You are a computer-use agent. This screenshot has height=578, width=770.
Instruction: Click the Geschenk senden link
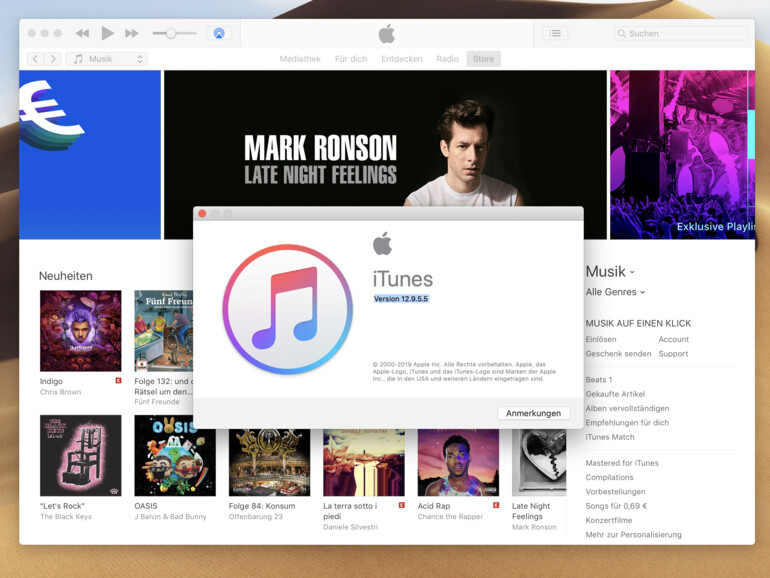click(x=618, y=354)
